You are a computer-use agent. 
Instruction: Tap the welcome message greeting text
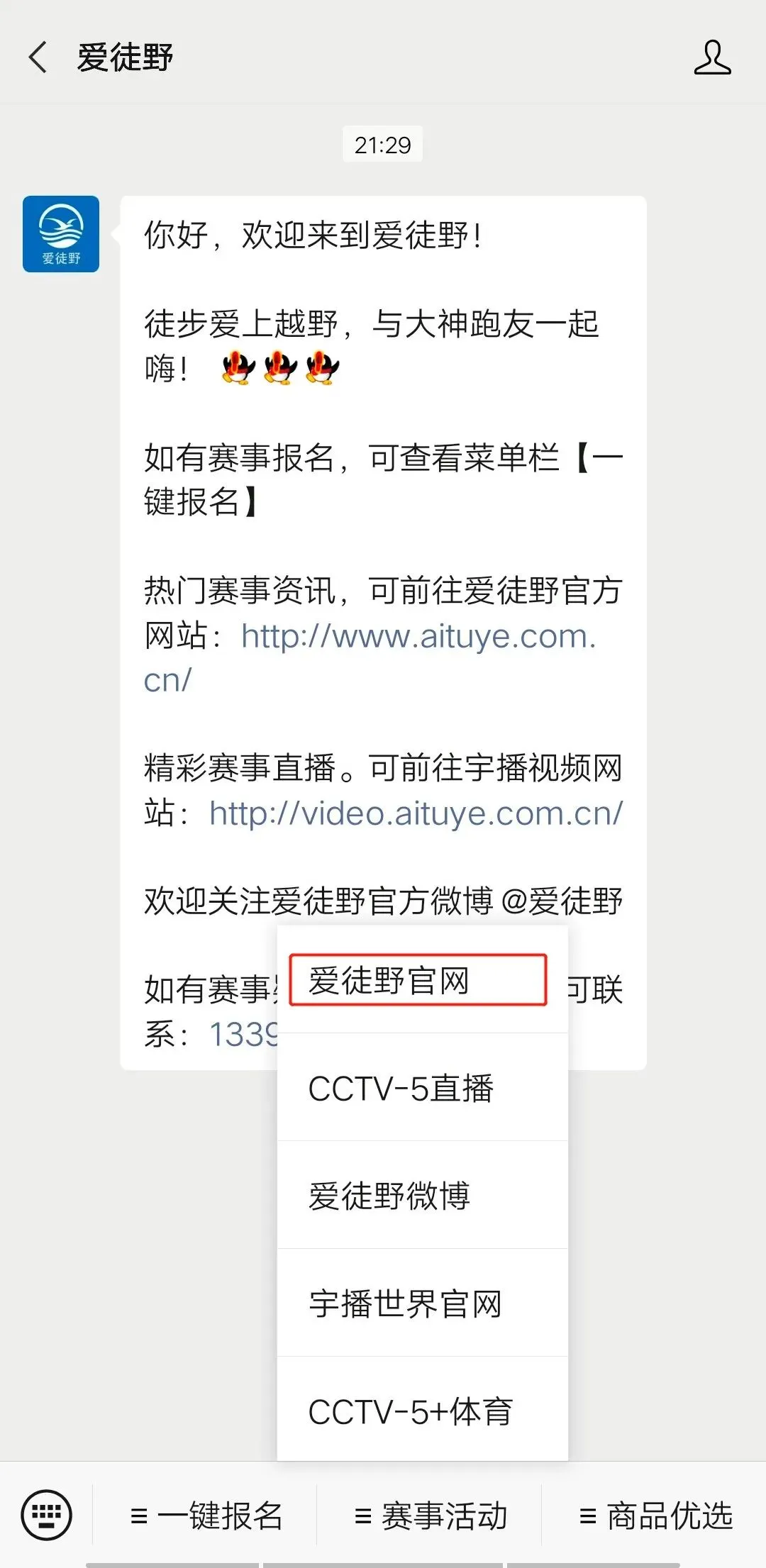(313, 235)
